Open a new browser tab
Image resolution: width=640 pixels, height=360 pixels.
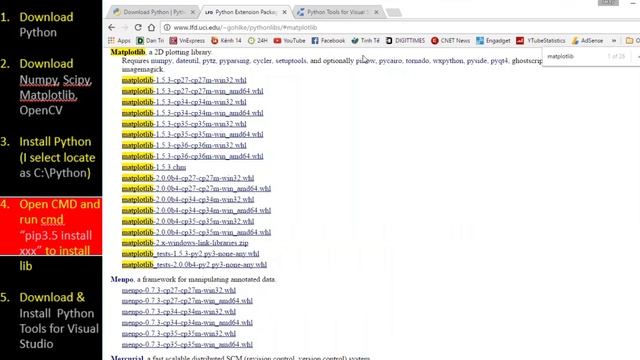point(394,13)
